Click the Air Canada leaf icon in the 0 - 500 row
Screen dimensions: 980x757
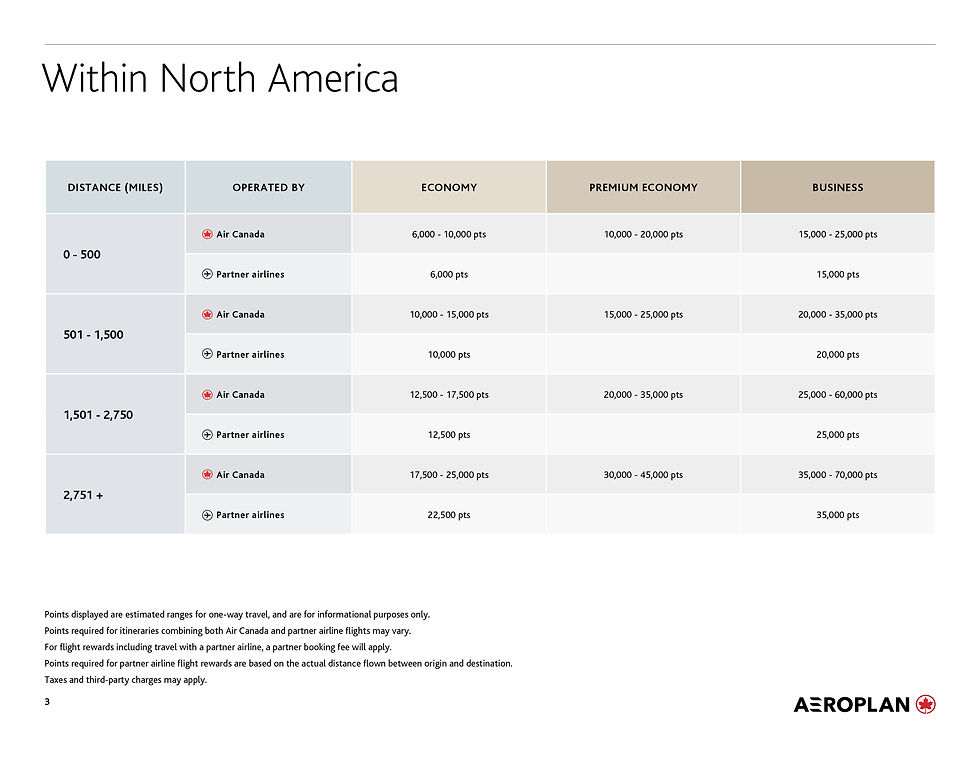[x=207, y=234]
